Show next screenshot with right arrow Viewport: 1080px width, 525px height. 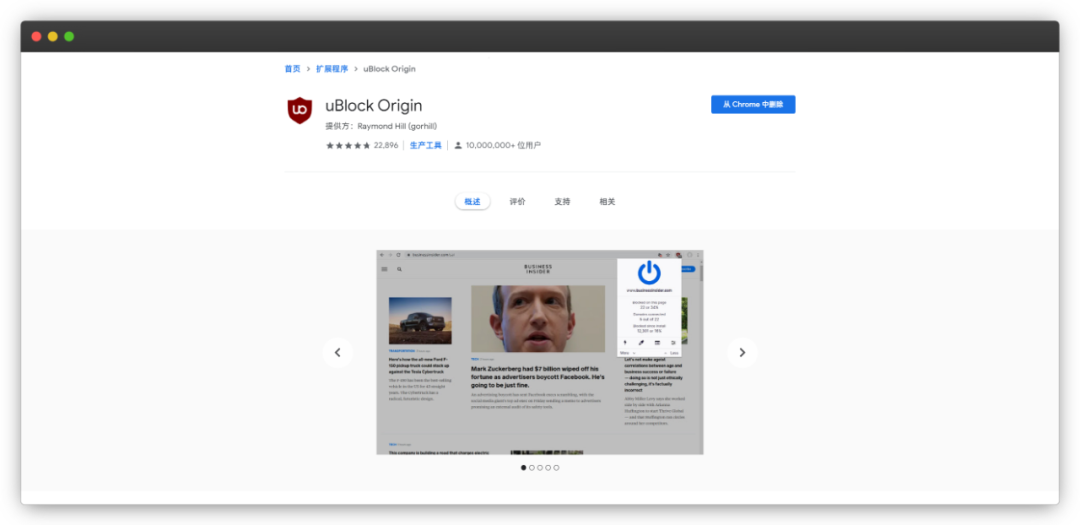pos(742,352)
